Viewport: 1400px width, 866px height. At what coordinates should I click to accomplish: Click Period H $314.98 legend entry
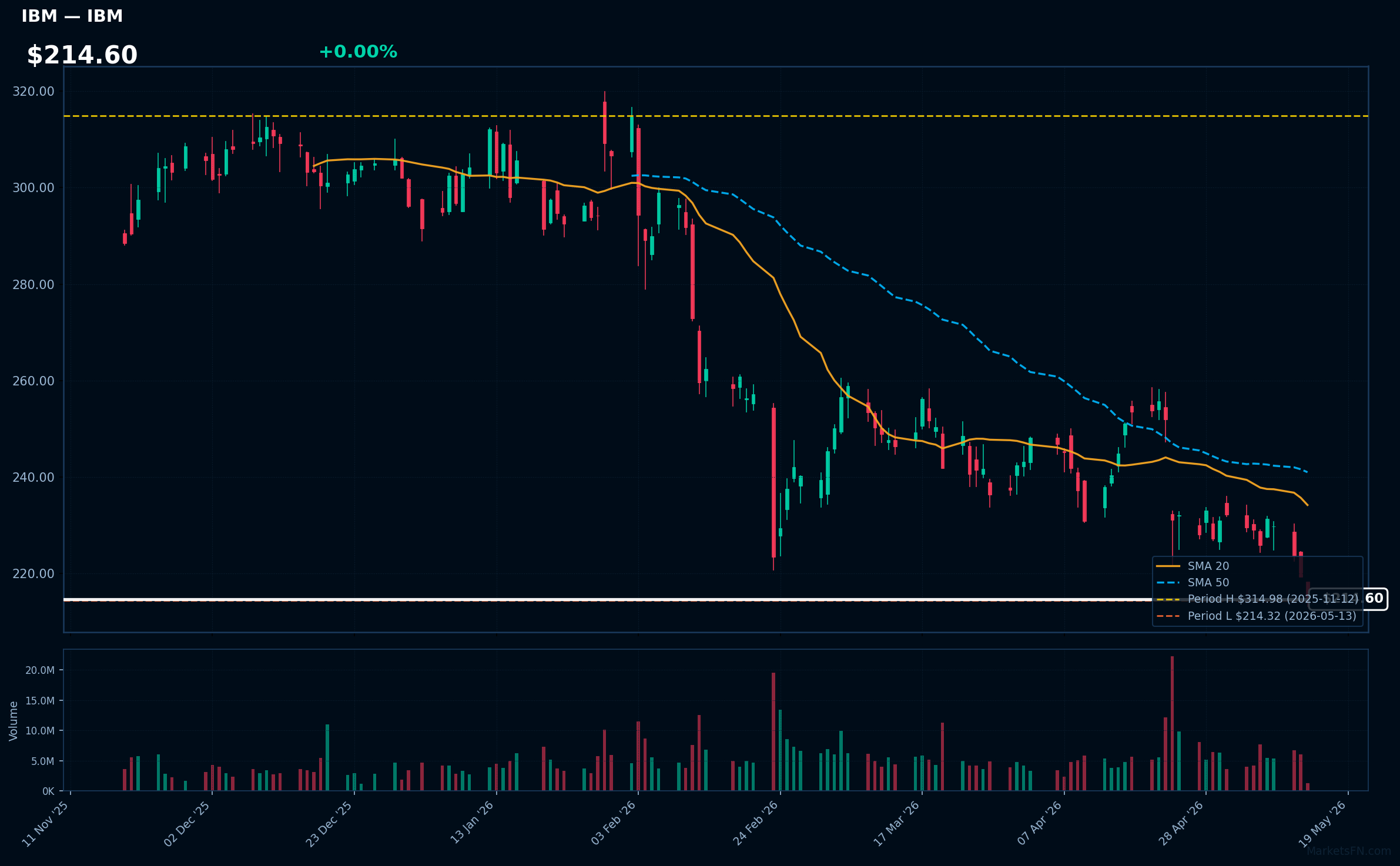pyautogui.click(x=1257, y=599)
